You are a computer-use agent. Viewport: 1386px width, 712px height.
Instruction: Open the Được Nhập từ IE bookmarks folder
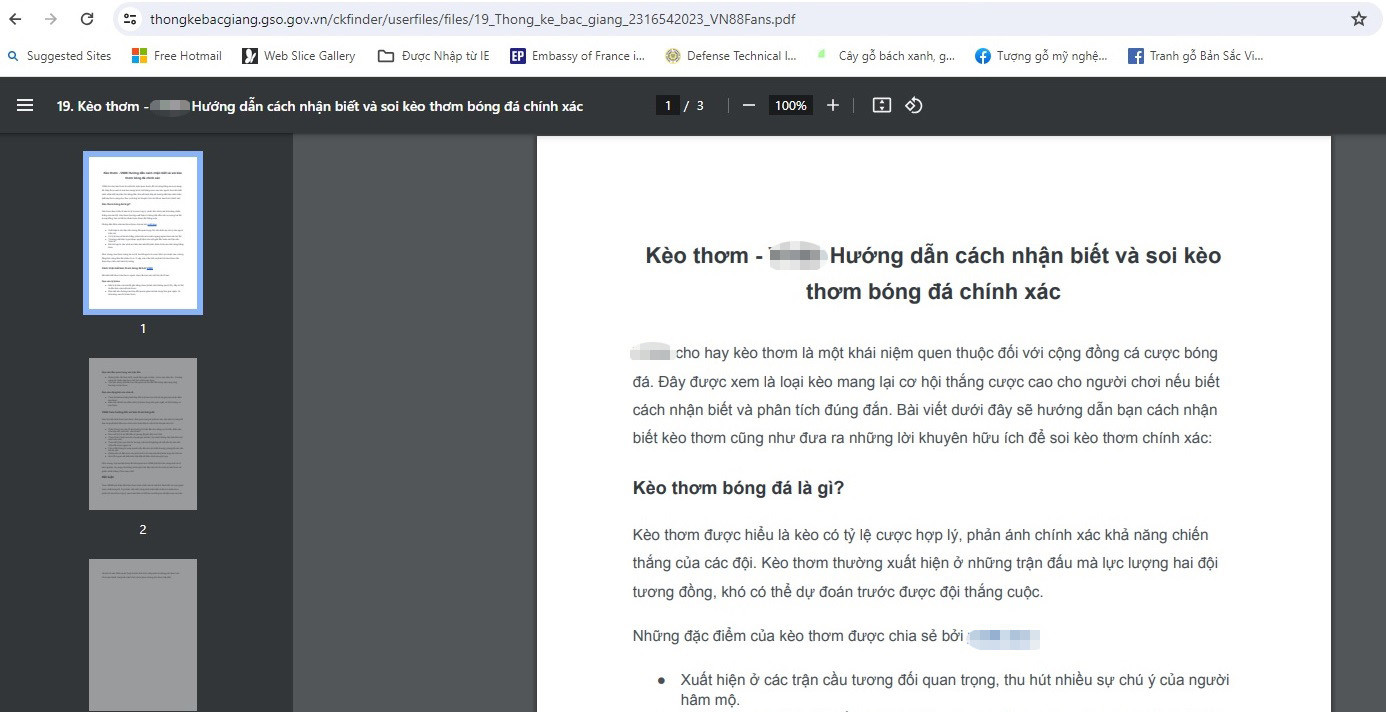pos(432,56)
